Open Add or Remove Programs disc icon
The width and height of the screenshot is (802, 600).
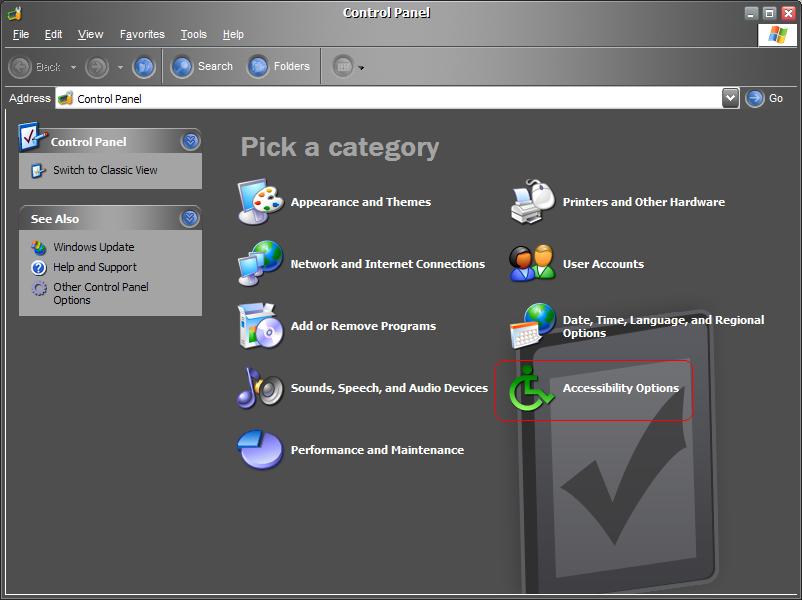[260, 326]
